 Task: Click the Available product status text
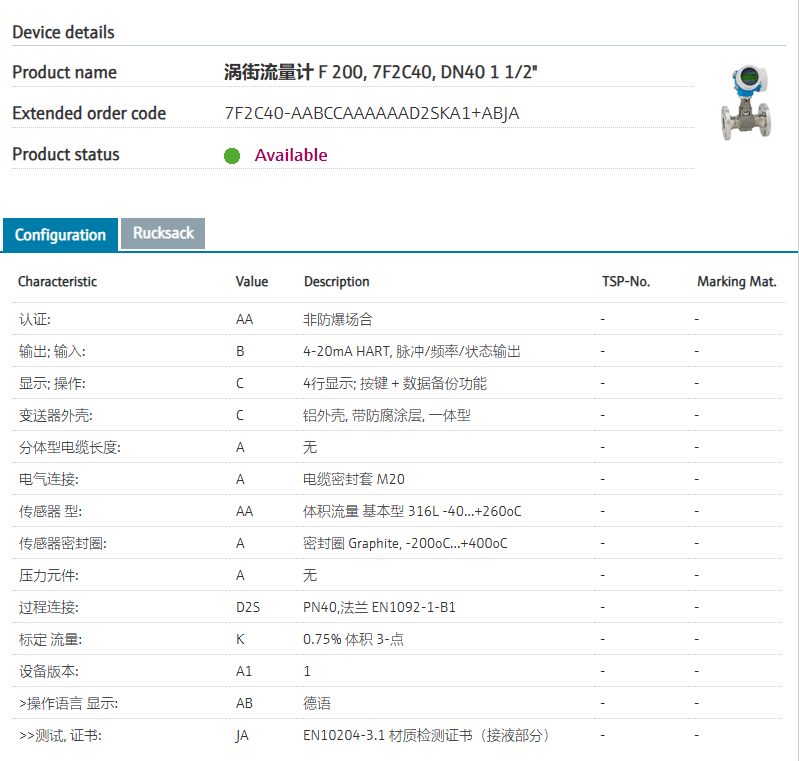[x=291, y=155]
